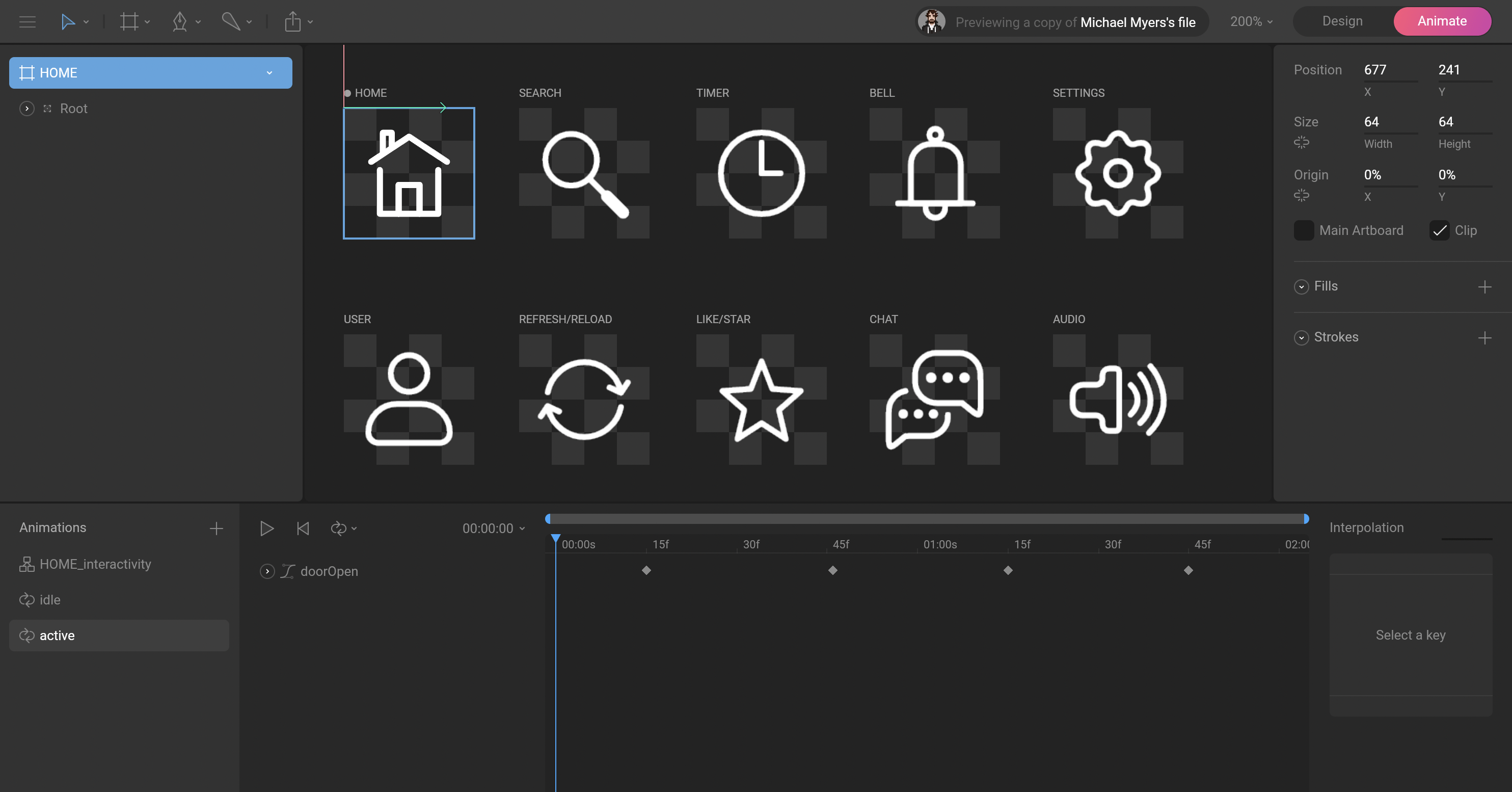Viewport: 1512px width, 792px height.
Task: Click the first doorOpen keyframe diamond
Action: tap(646, 570)
